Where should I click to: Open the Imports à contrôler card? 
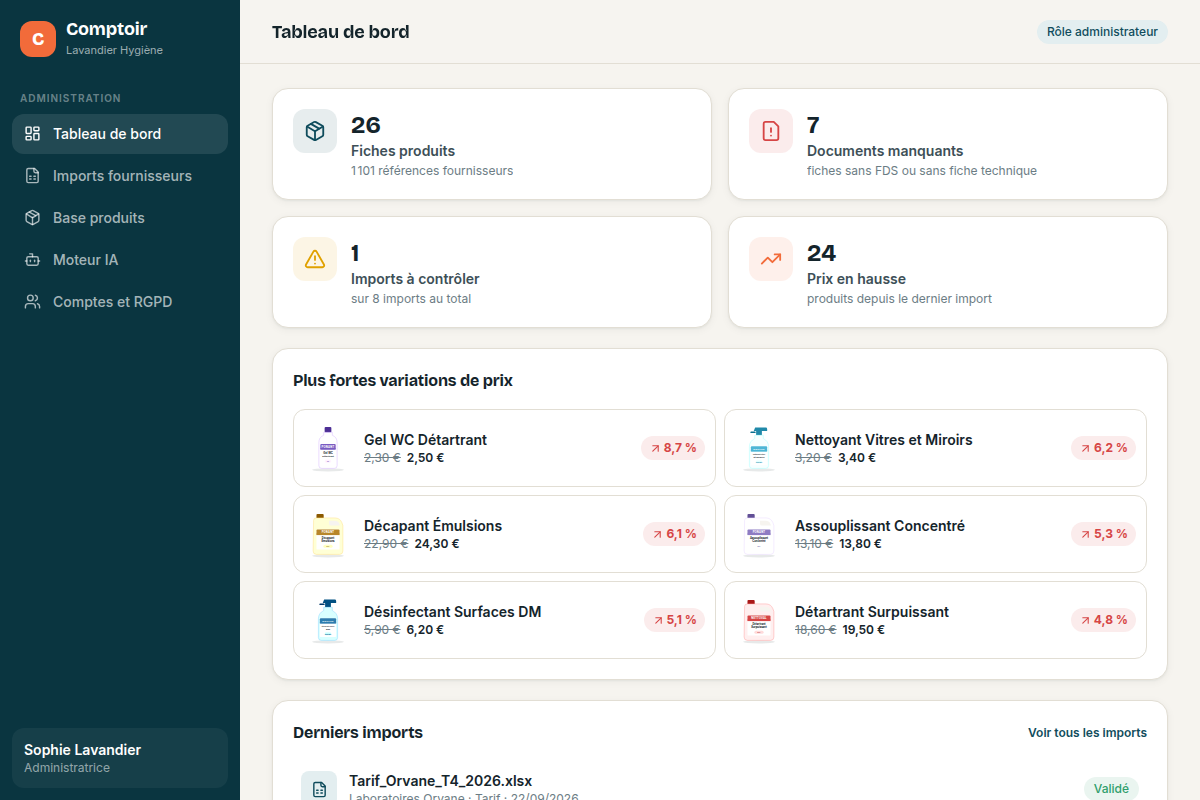click(x=492, y=272)
